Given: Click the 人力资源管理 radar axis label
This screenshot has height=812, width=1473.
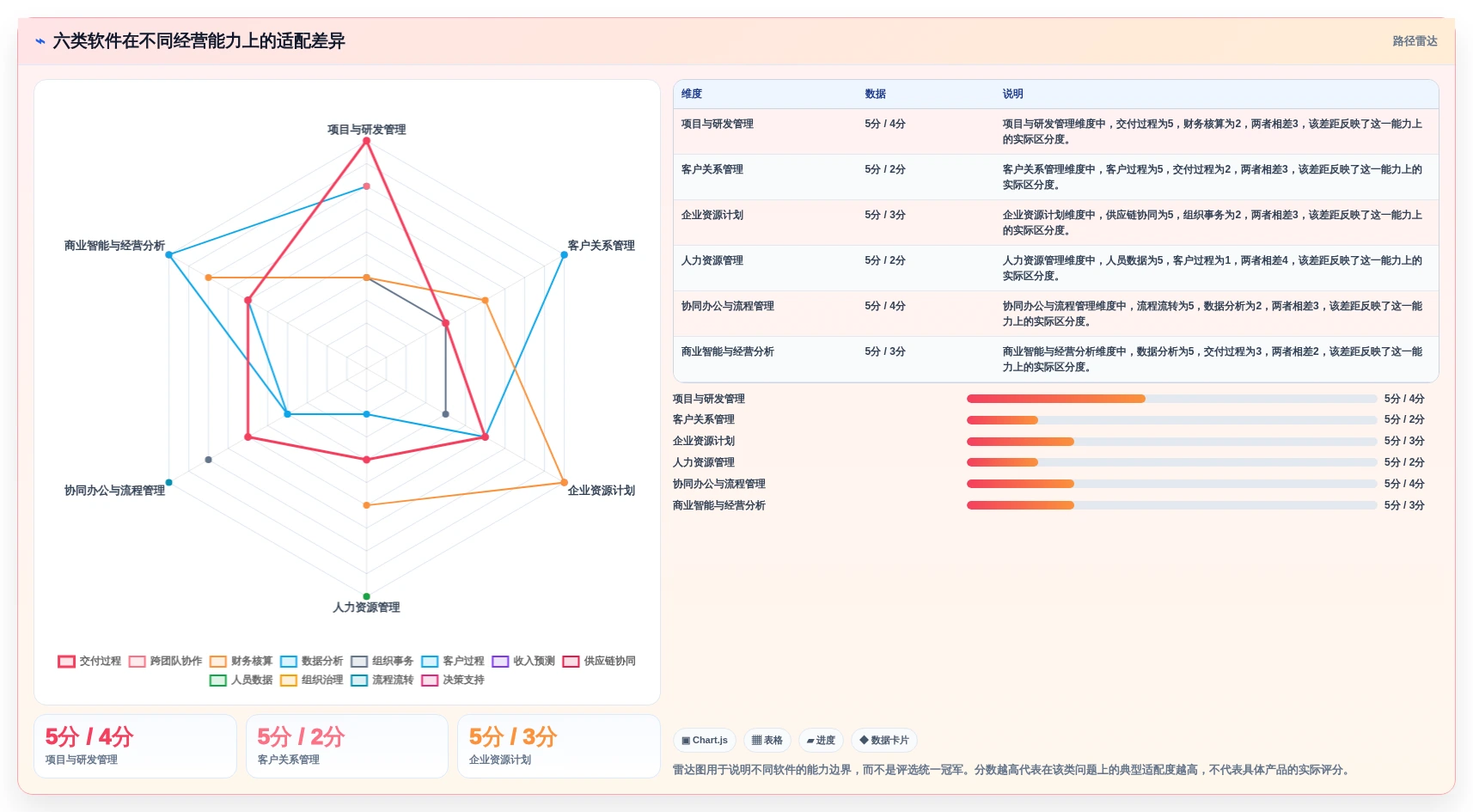Looking at the screenshot, I should pos(367,607).
